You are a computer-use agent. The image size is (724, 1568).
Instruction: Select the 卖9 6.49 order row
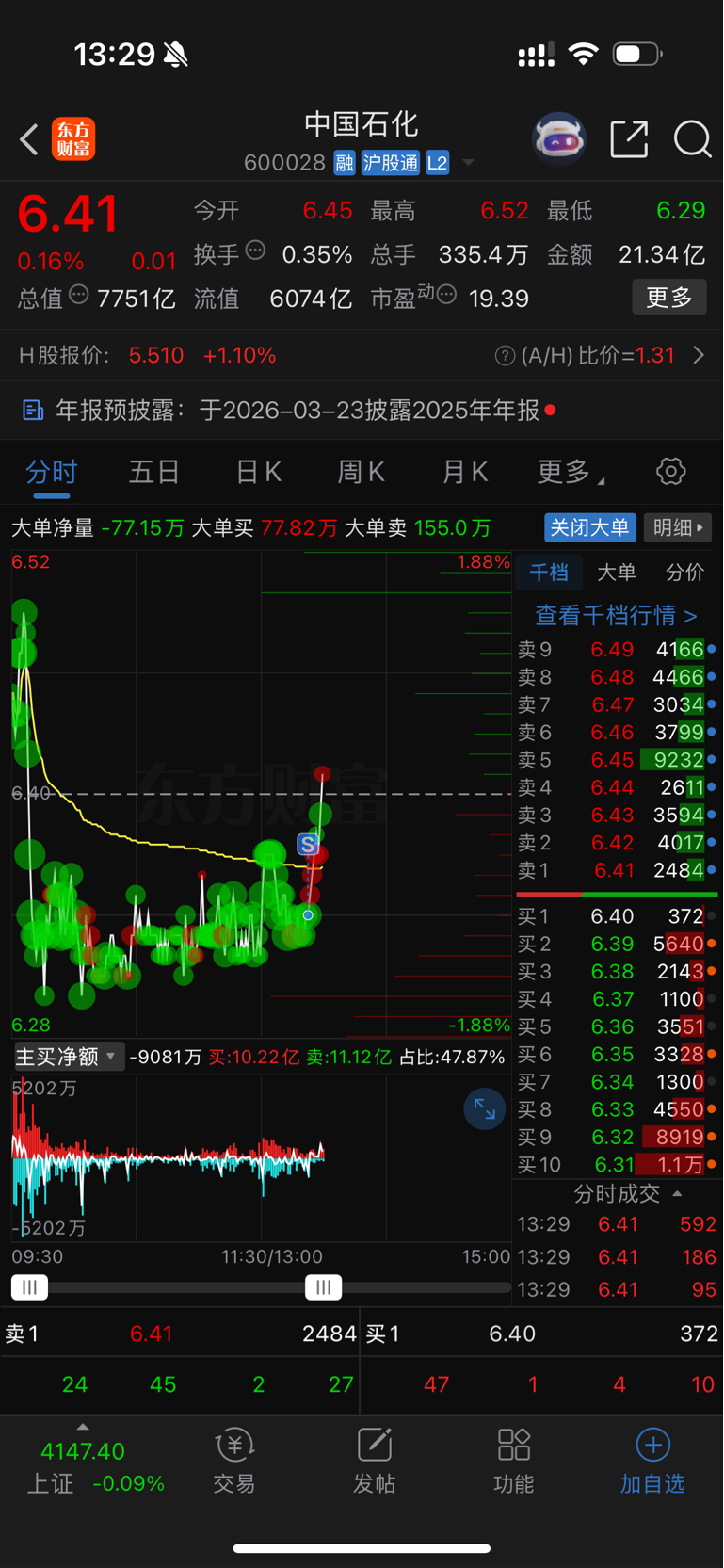(617, 649)
